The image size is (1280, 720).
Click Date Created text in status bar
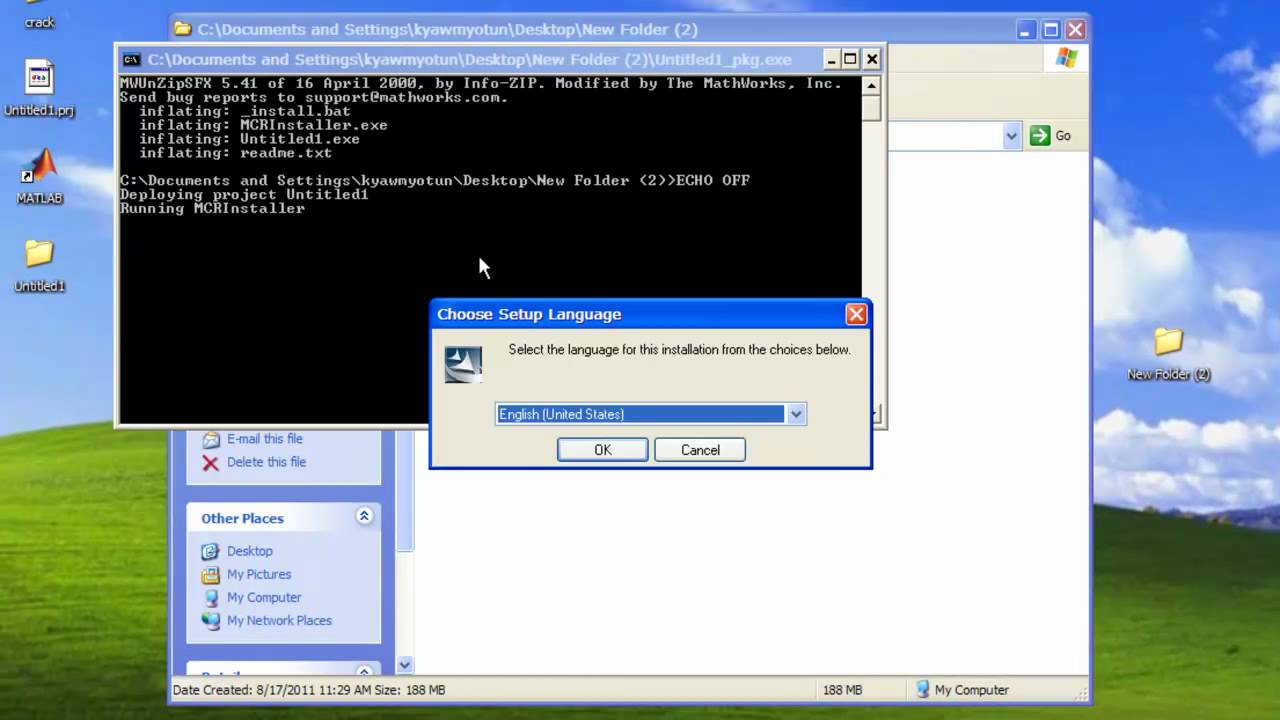click(x=308, y=690)
